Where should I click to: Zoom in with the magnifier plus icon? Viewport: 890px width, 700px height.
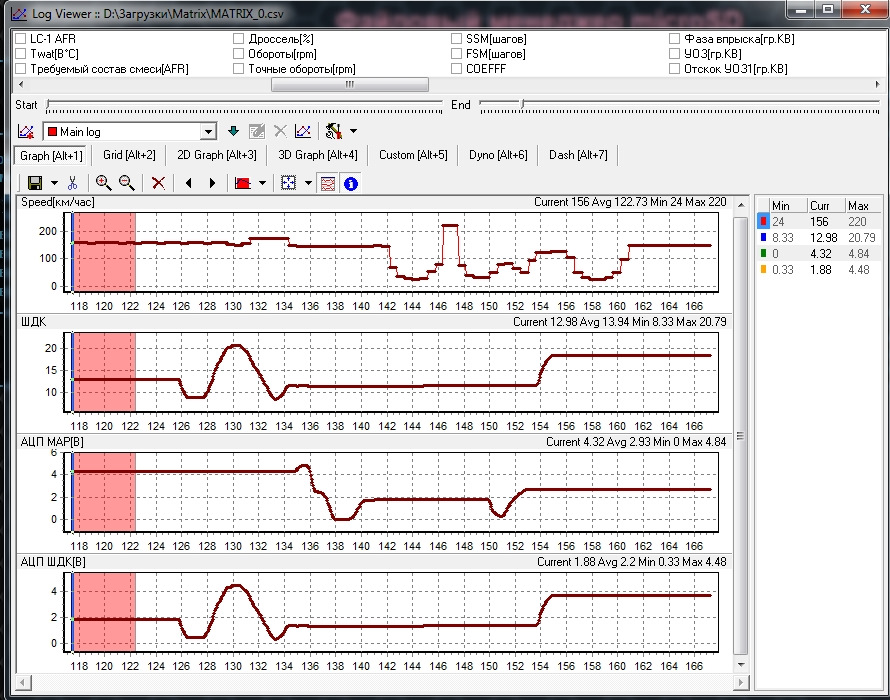click(x=103, y=183)
